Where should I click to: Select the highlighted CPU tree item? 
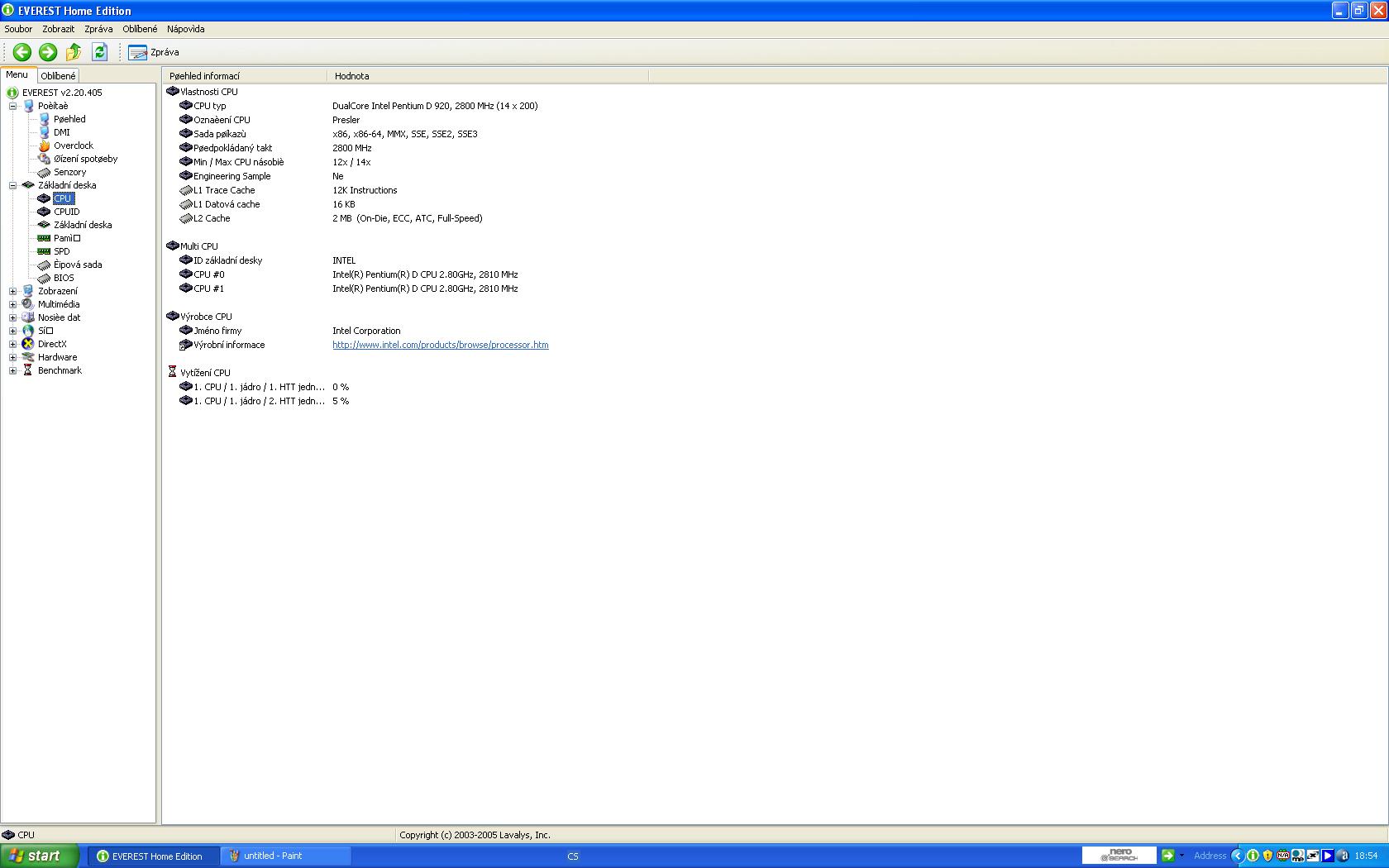(63, 198)
